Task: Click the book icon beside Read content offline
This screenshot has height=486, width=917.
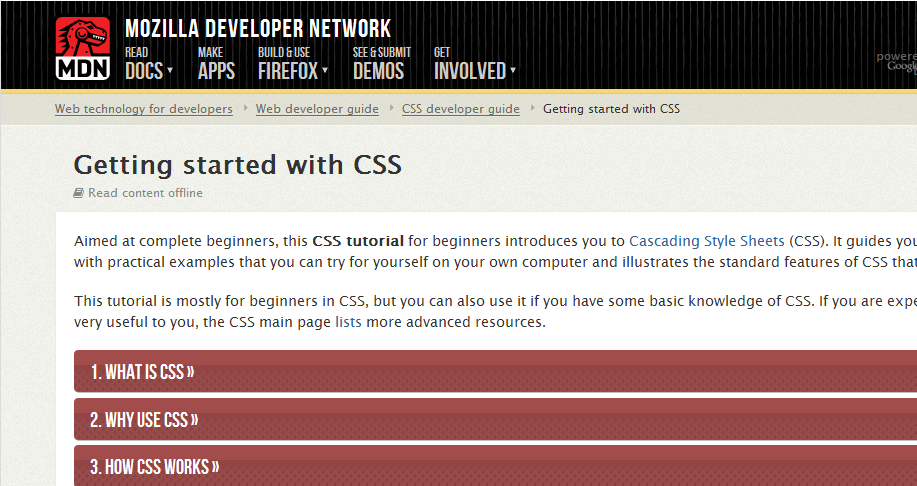Action: coord(78,193)
